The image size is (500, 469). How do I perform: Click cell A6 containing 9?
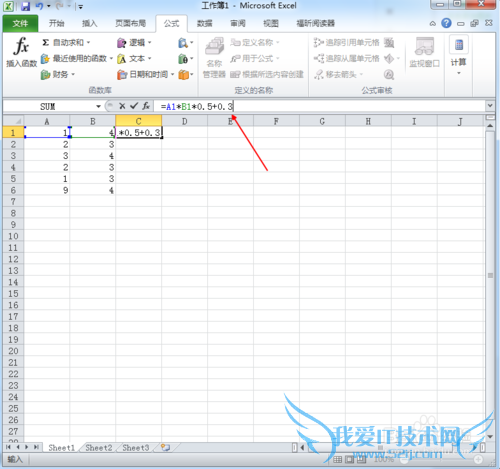(47, 190)
